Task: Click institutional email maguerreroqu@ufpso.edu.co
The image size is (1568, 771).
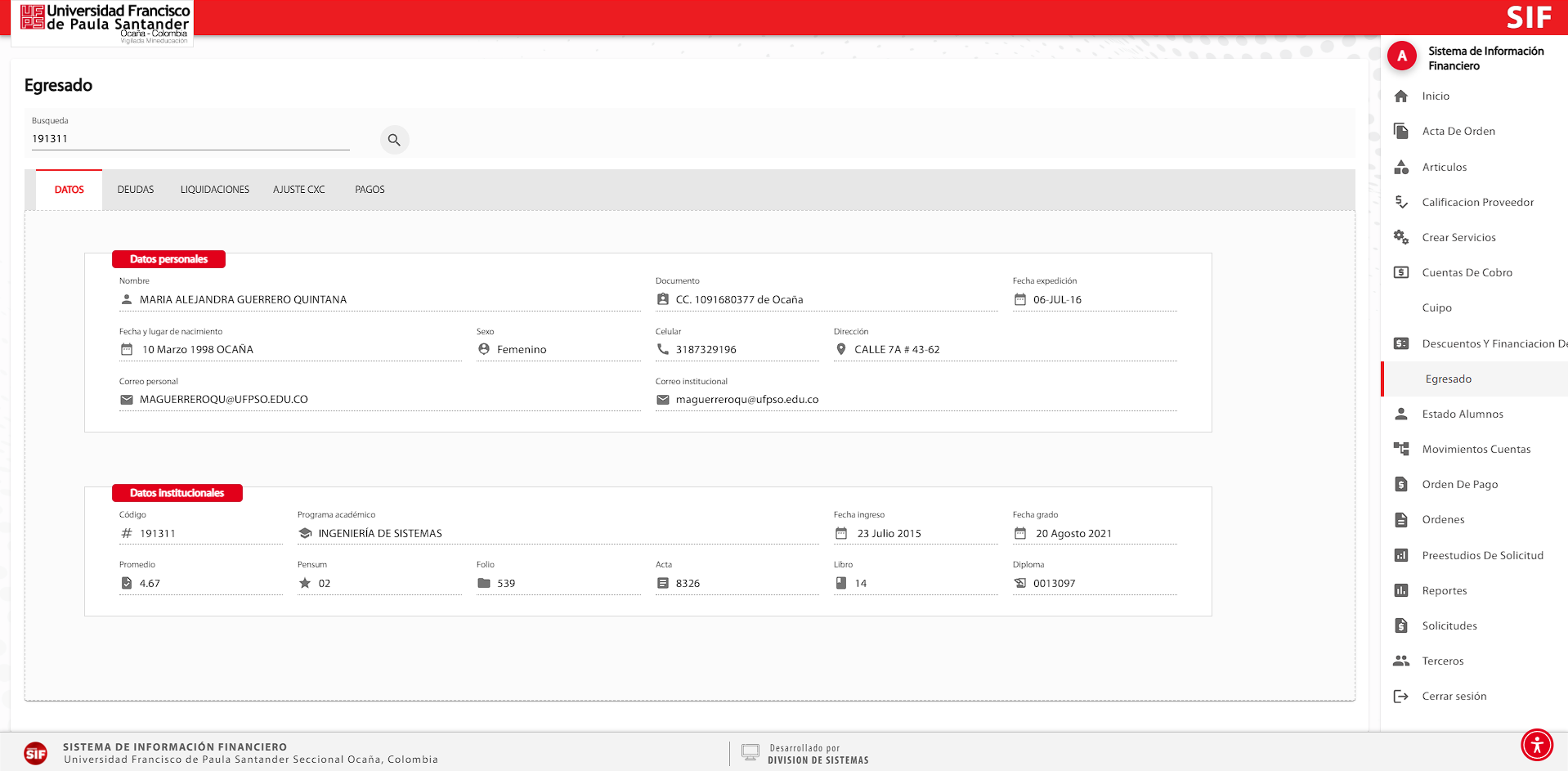Action: pos(747,400)
